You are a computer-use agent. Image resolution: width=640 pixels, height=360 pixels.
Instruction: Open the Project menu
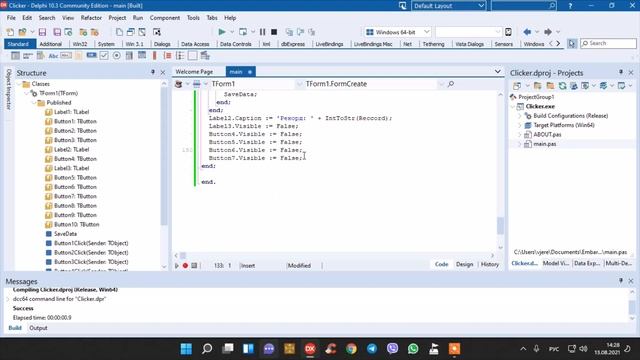click(117, 18)
